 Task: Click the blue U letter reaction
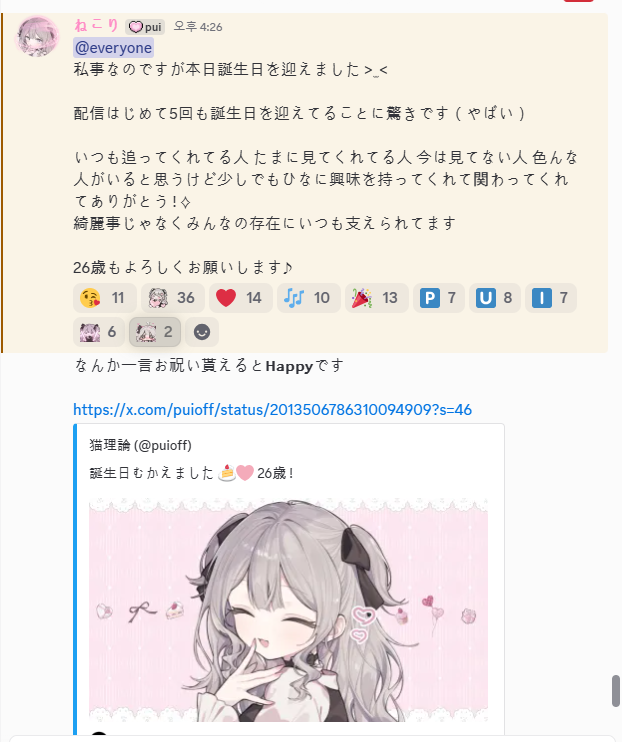pos(495,298)
